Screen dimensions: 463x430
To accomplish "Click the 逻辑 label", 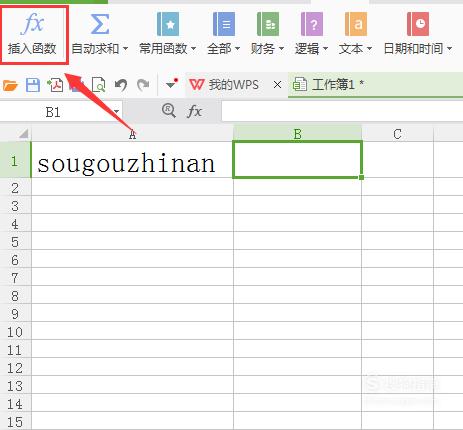I will 307,49.
